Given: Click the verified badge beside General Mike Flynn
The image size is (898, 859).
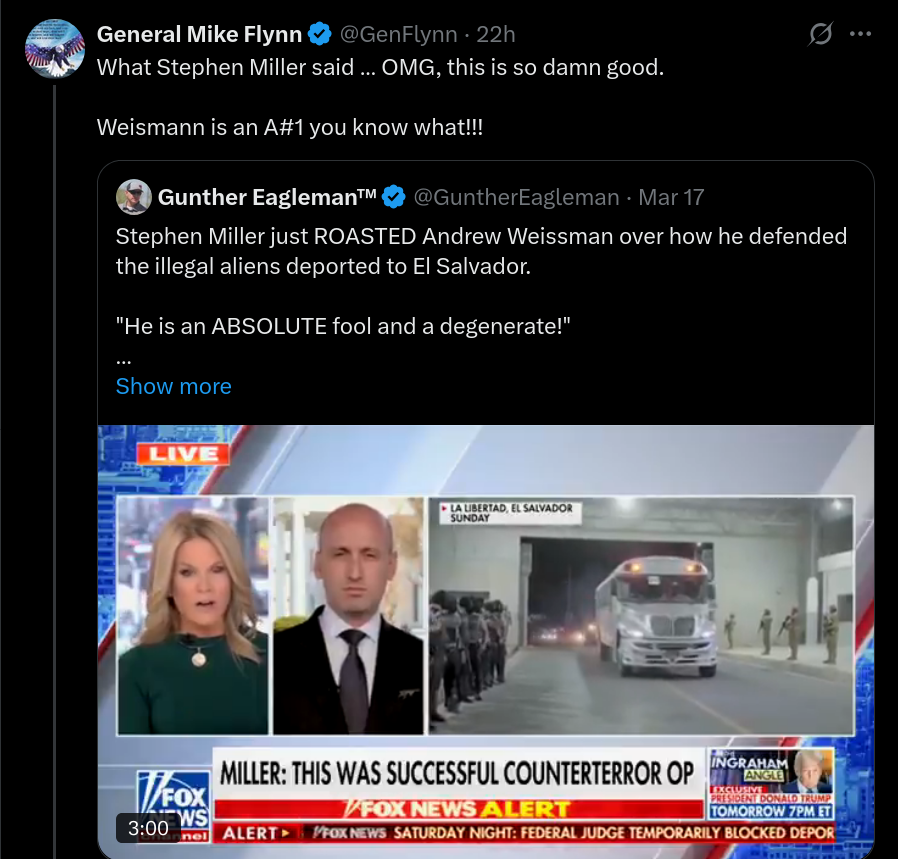Looking at the screenshot, I should pos(320,34).
